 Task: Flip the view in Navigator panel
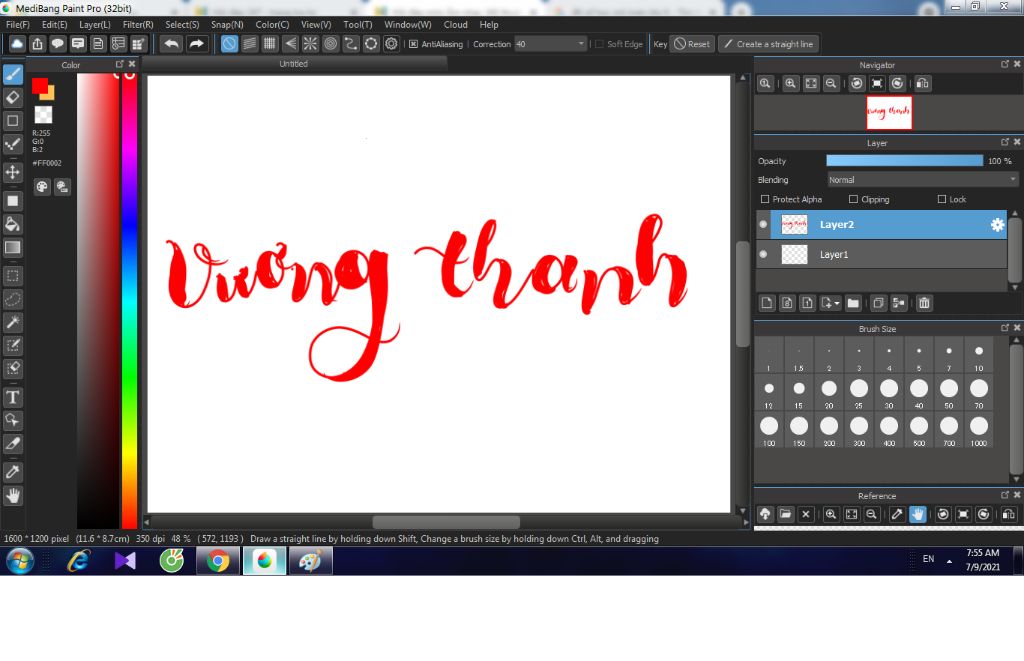pos(923,84)
